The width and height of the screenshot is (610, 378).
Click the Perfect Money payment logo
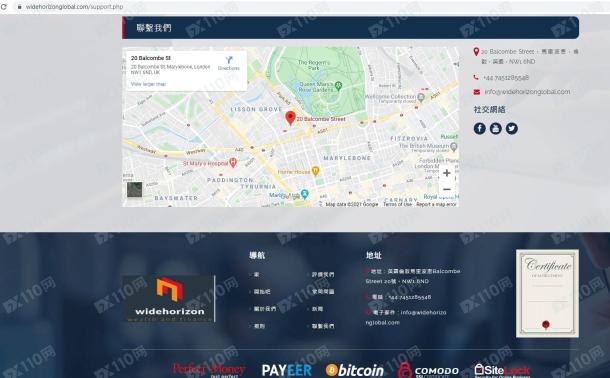(x=209, y=369)
